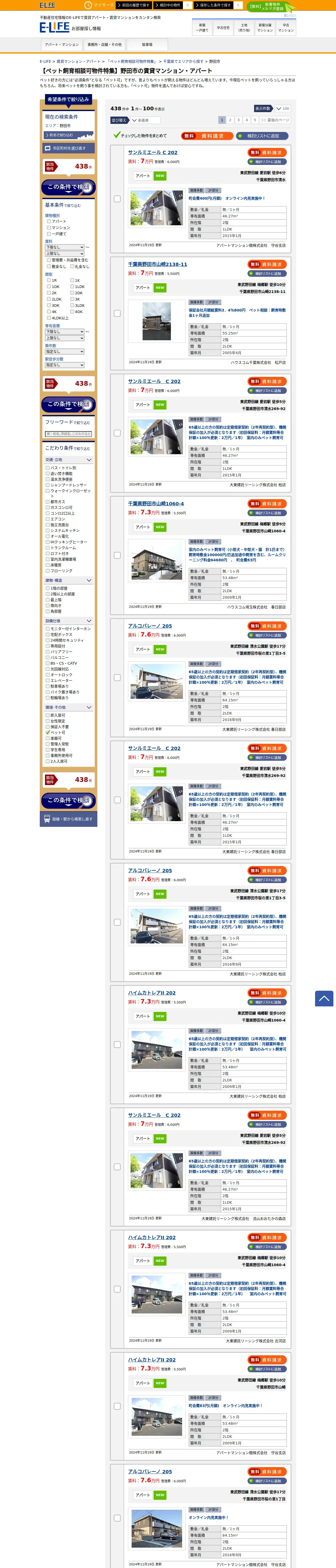The width and height of the screenshot is (336, 1568).
Task: Collapse 建物・構造 section chevron
Action: 89,580
